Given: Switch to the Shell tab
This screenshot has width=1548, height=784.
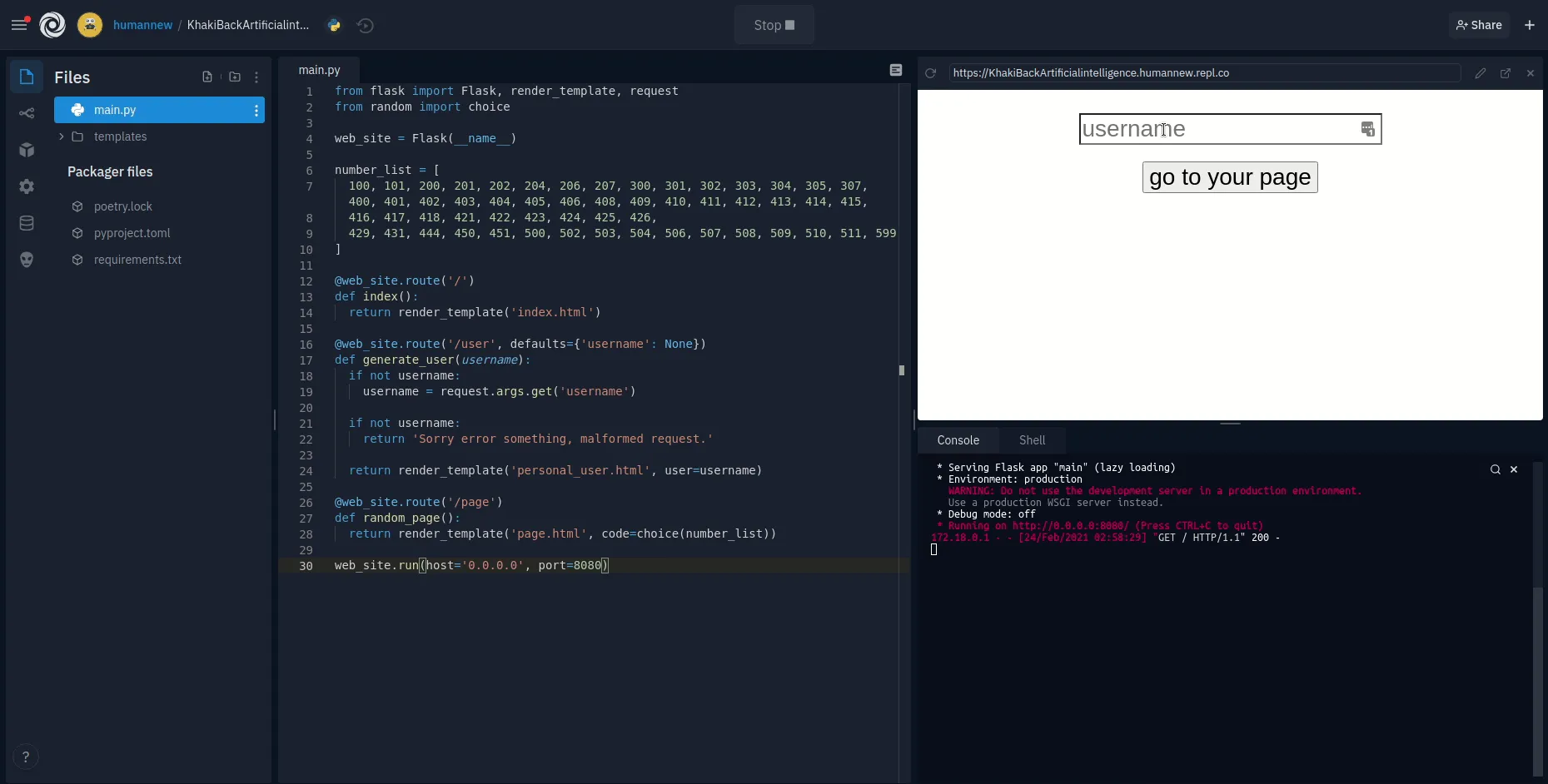Looking at the screenshot, I should pyautogui.click(x=1032, y=440).
